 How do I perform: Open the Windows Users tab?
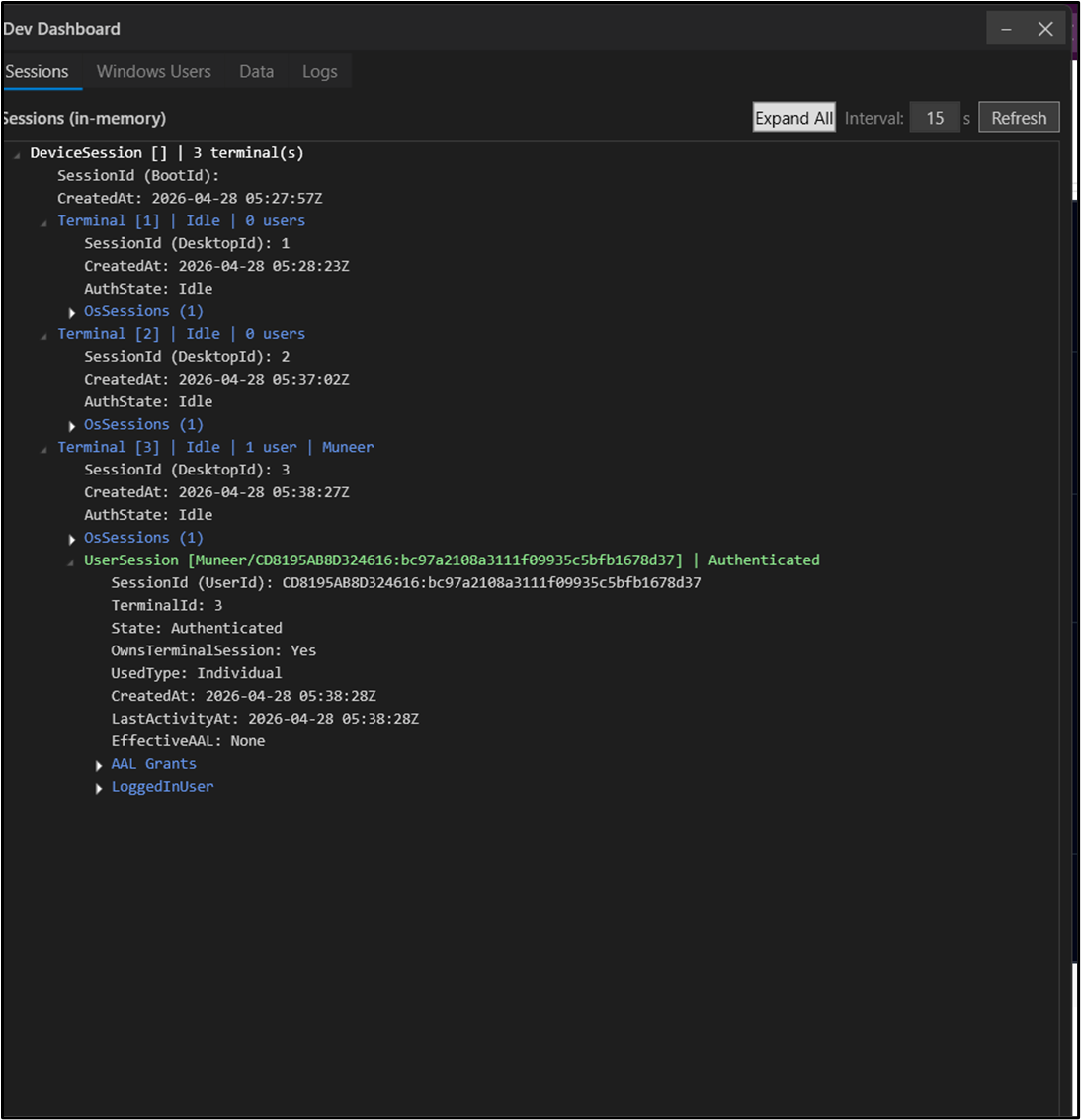[153, 72]
